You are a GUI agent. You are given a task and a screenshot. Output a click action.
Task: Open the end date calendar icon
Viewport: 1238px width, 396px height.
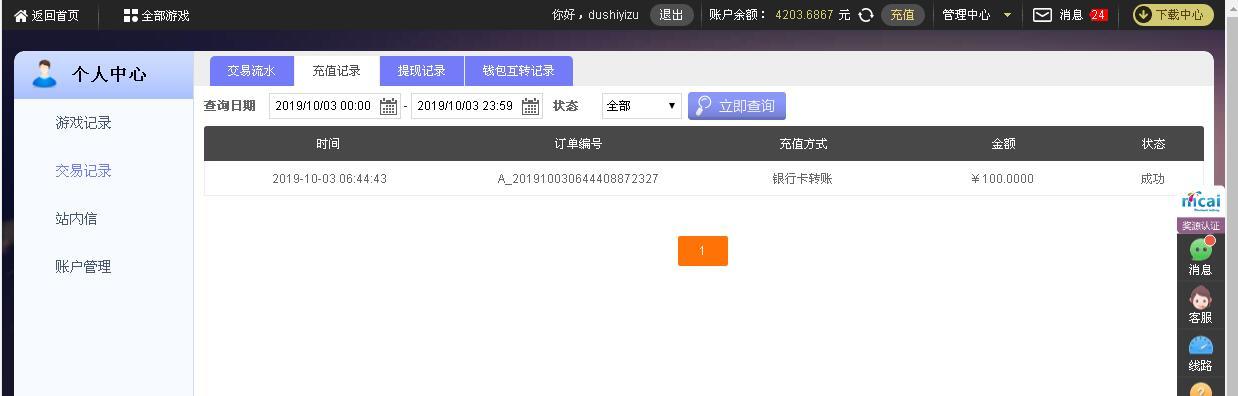[531, 106]
